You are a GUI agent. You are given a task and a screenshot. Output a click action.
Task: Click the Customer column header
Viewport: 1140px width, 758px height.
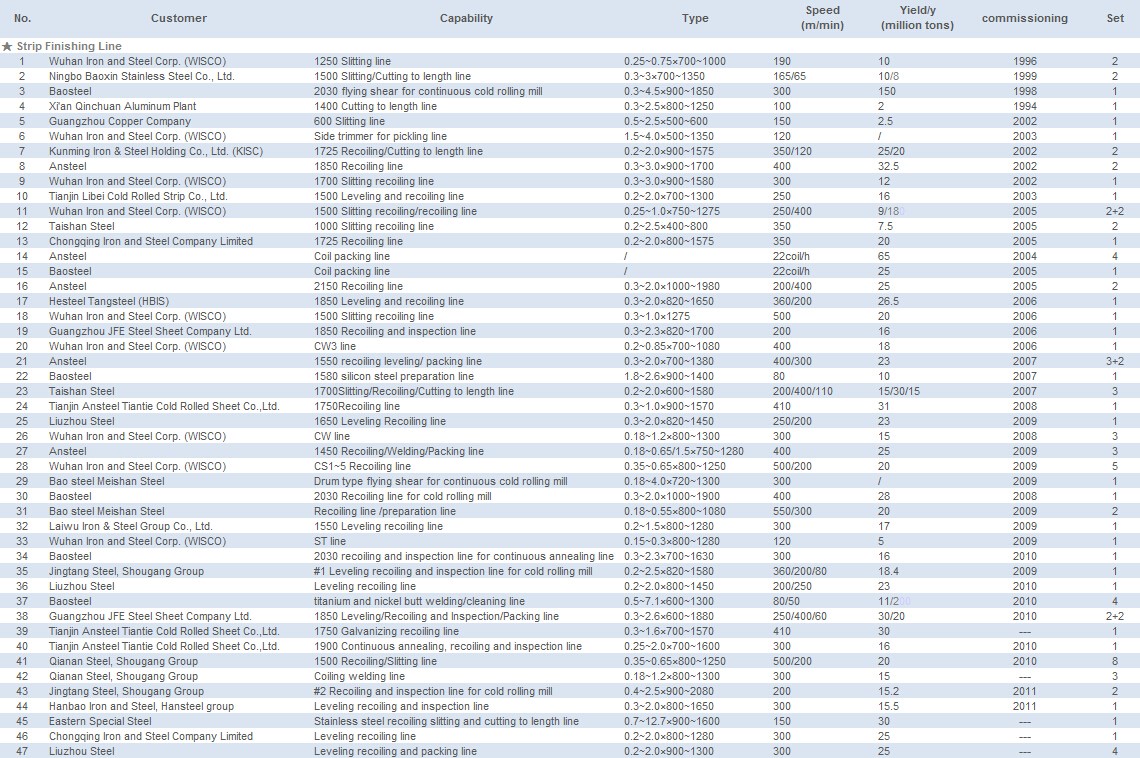pyautogui.click(x=179, y=18)
